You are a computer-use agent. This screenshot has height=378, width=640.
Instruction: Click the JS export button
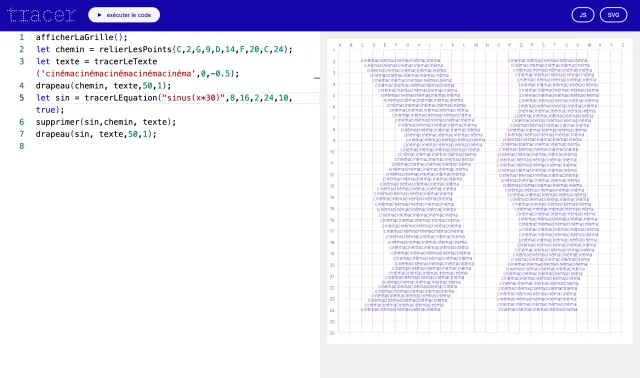click(x=583, y=15)
